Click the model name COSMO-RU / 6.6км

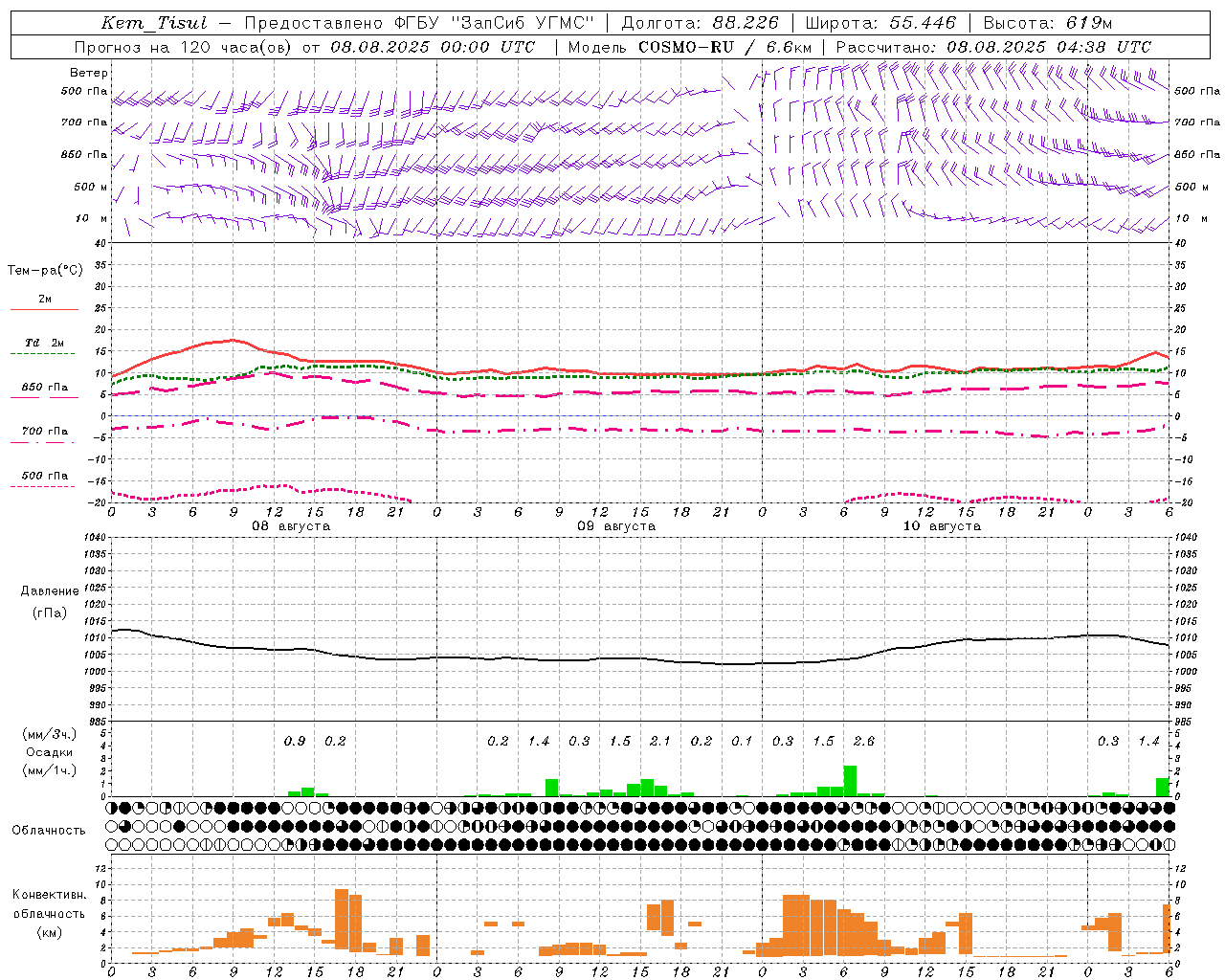point(725,47)
